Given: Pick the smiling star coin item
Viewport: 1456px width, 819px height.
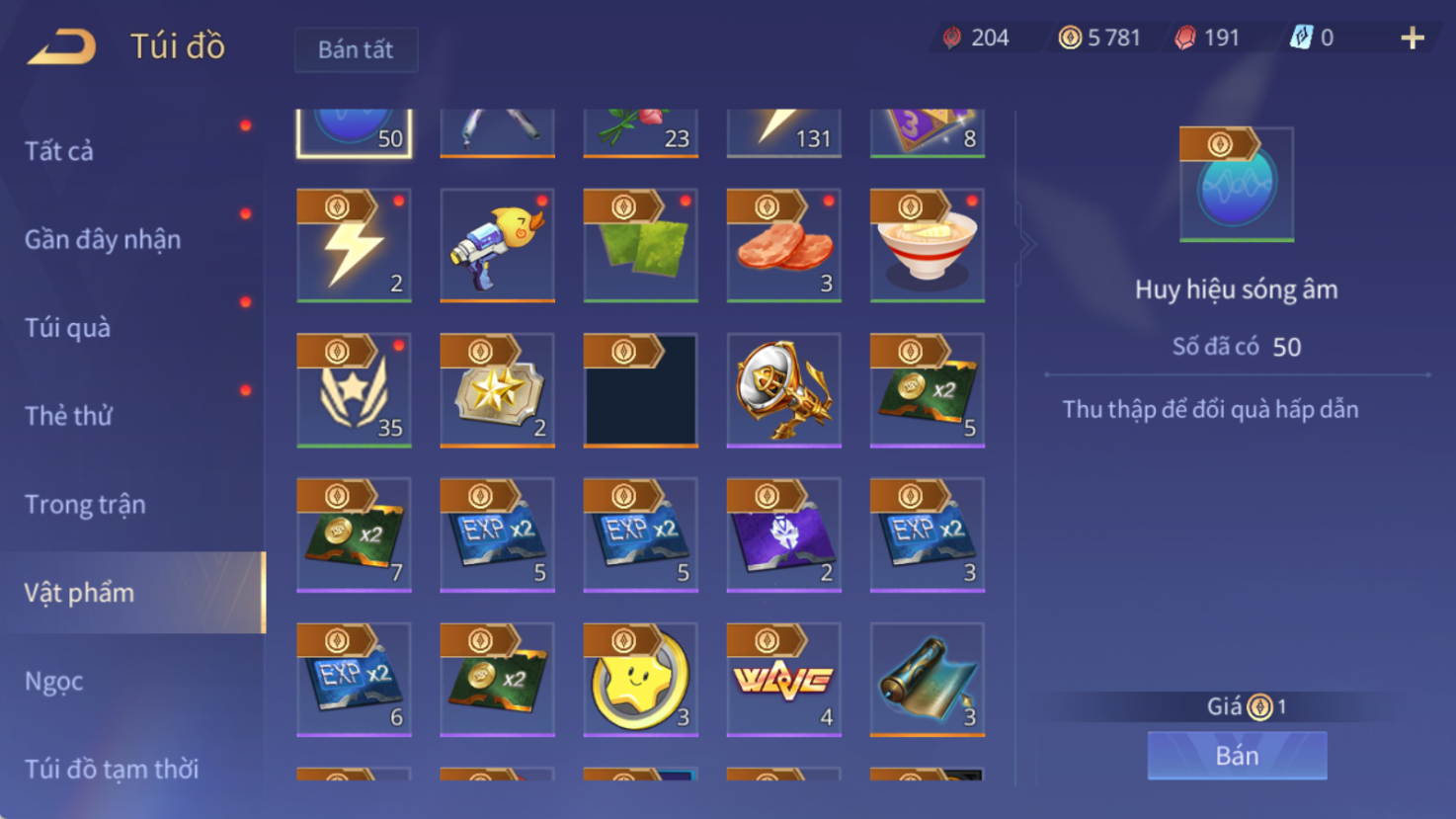Looking at the screenshot, I should [x=640, y=680].
